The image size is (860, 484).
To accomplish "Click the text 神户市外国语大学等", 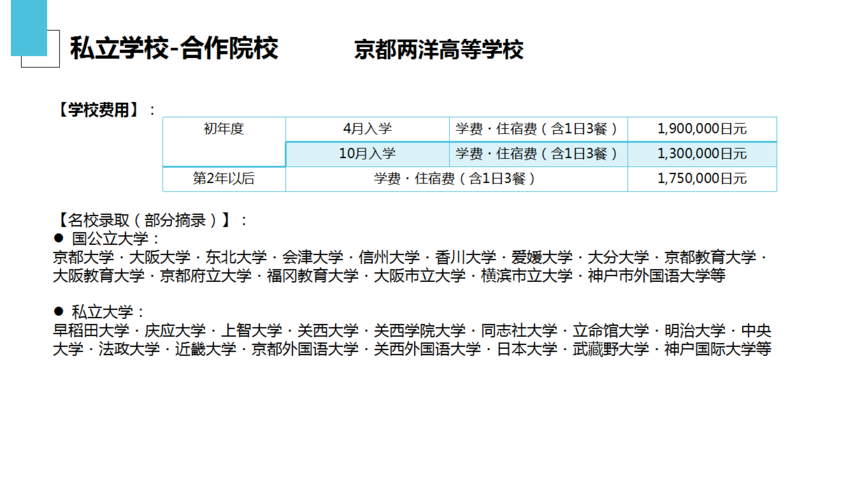I will tap(657, 275).
